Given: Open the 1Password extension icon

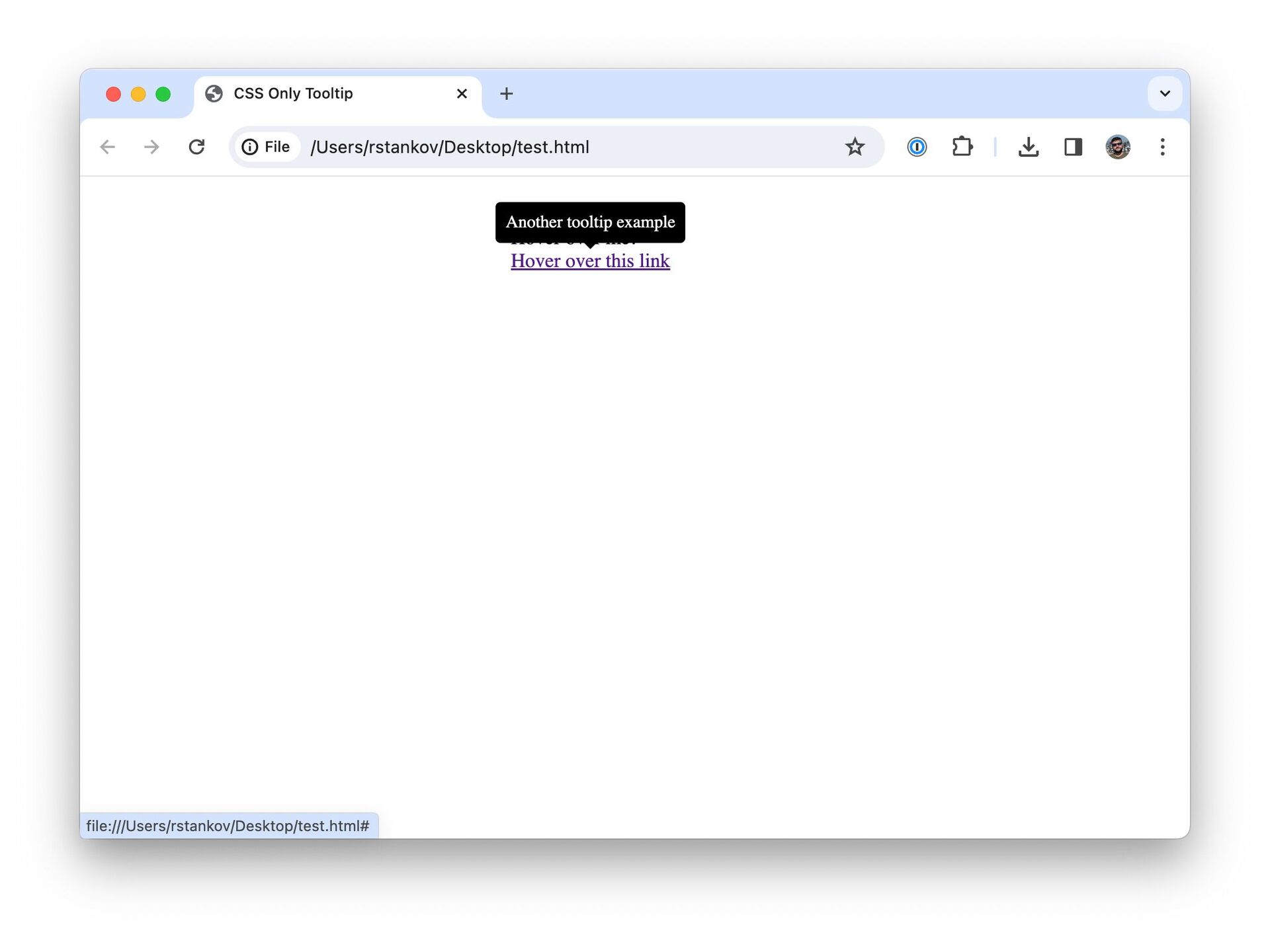Looking at the screenshot, I should tap(917, 147).
